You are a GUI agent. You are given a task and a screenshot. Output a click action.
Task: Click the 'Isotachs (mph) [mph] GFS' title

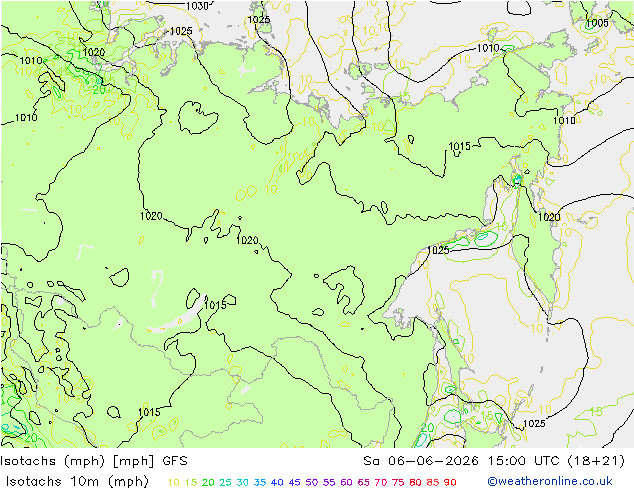tap(94, 460)
